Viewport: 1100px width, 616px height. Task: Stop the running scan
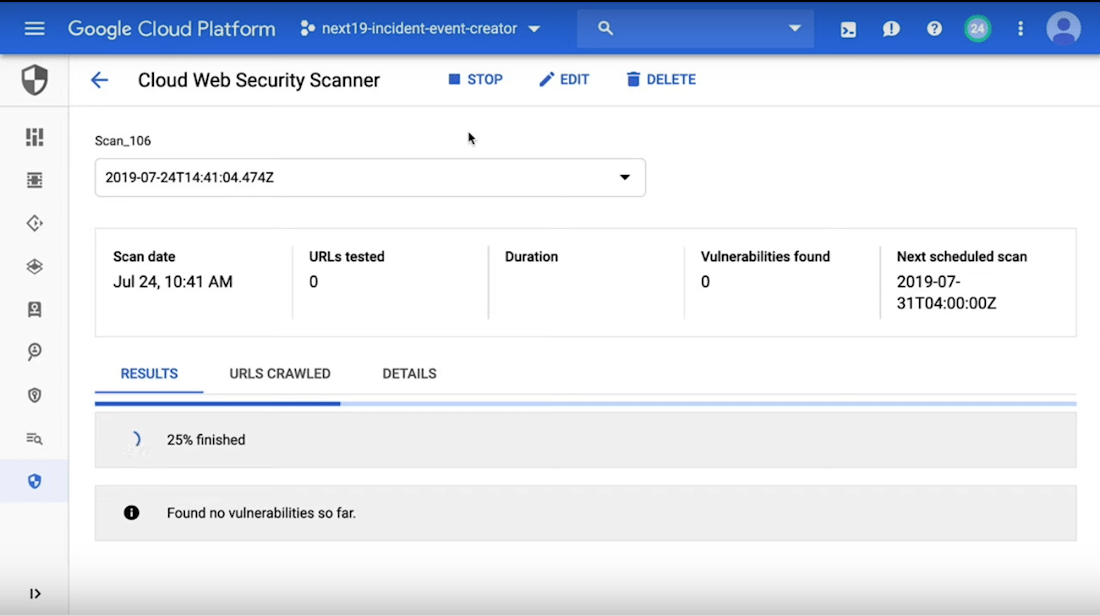click(x=475, y=80)
